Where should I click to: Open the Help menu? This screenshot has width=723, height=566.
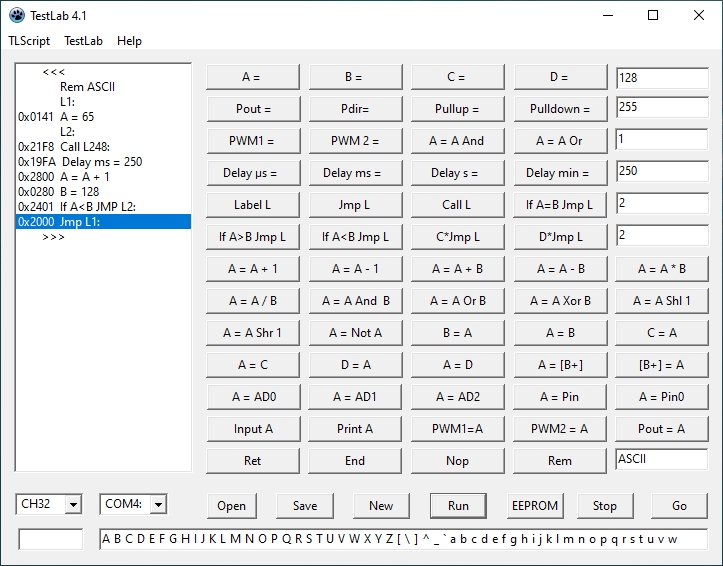pos(129,41)
